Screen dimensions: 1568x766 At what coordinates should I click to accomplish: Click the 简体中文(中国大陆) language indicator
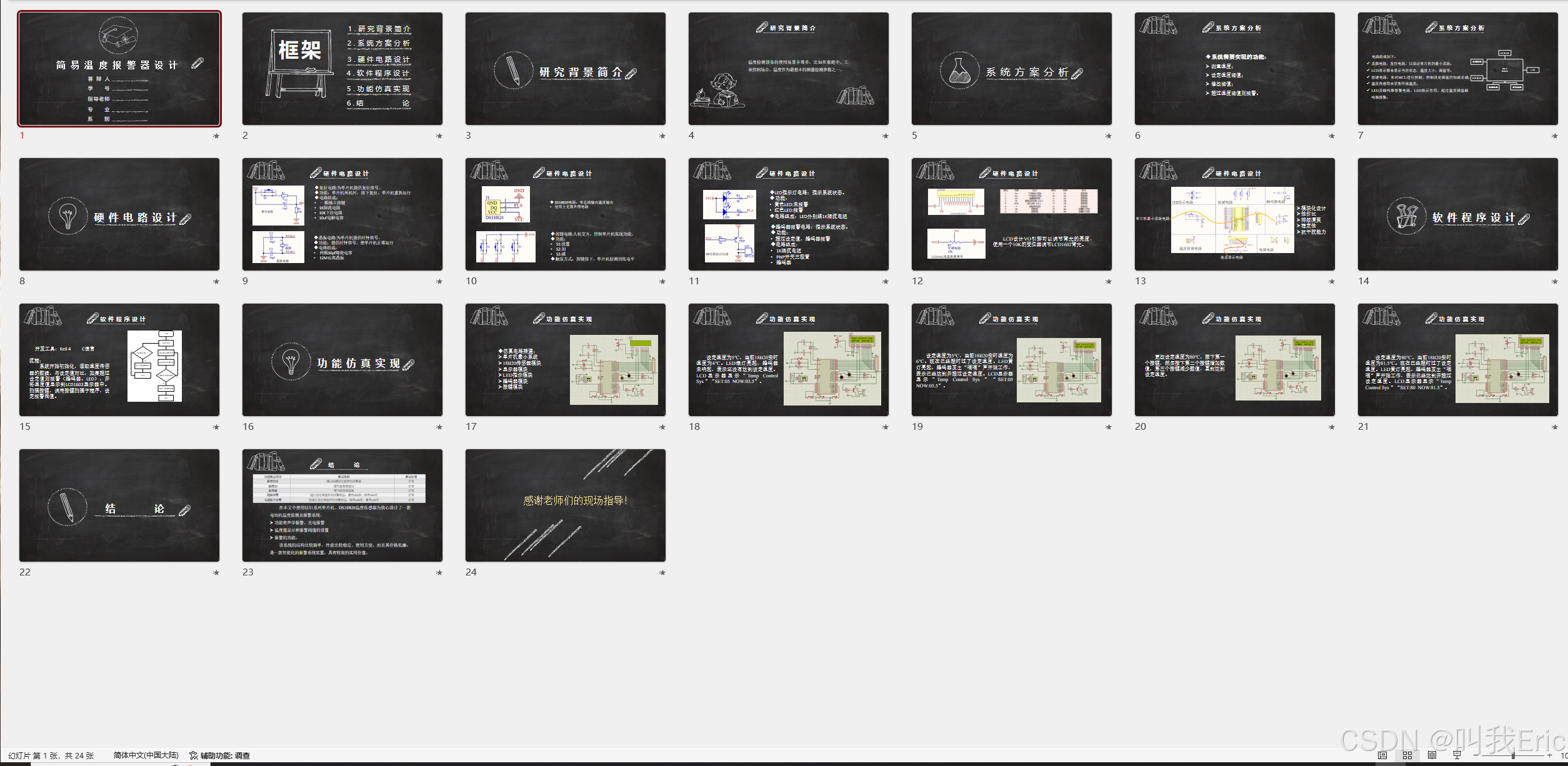pyautogui.click(x=146, y=755)
